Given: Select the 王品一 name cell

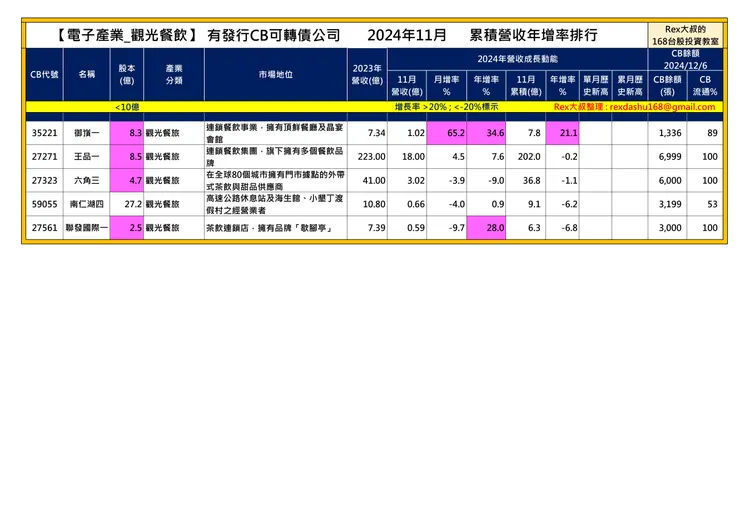Looking at the screenshot, I should tap(86, 156).
